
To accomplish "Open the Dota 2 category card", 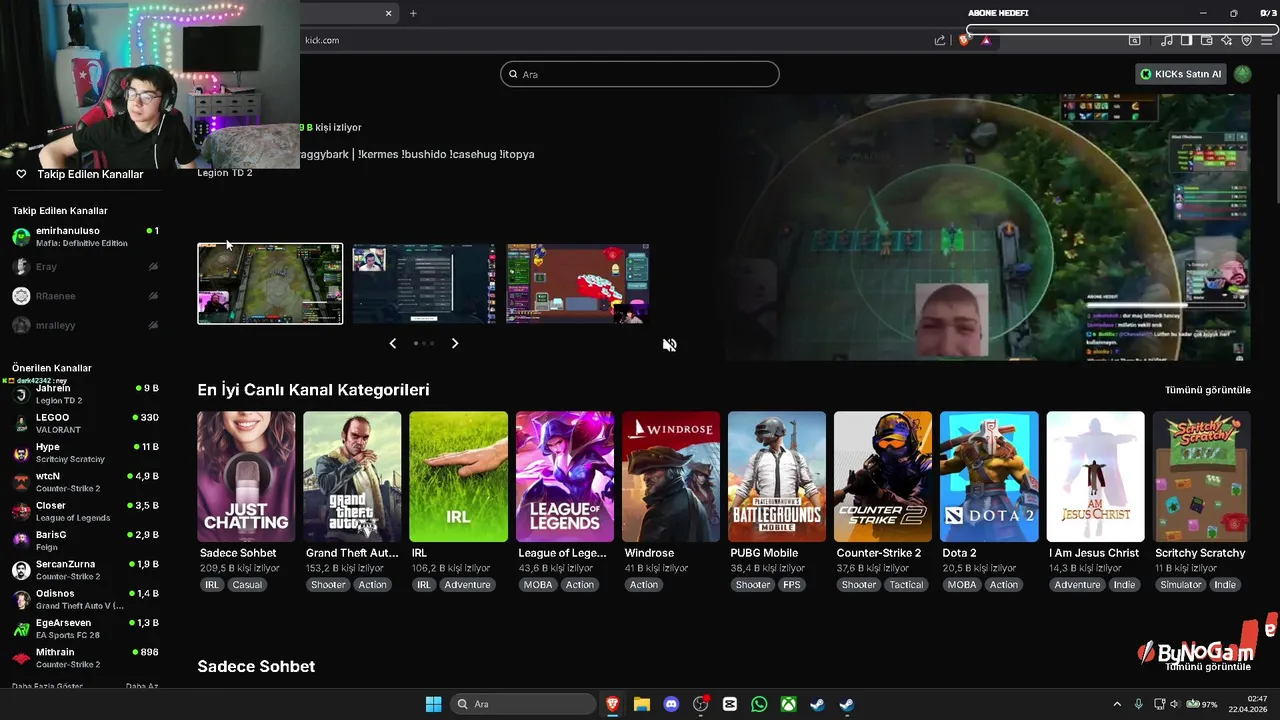I will (x=989, y=477).
